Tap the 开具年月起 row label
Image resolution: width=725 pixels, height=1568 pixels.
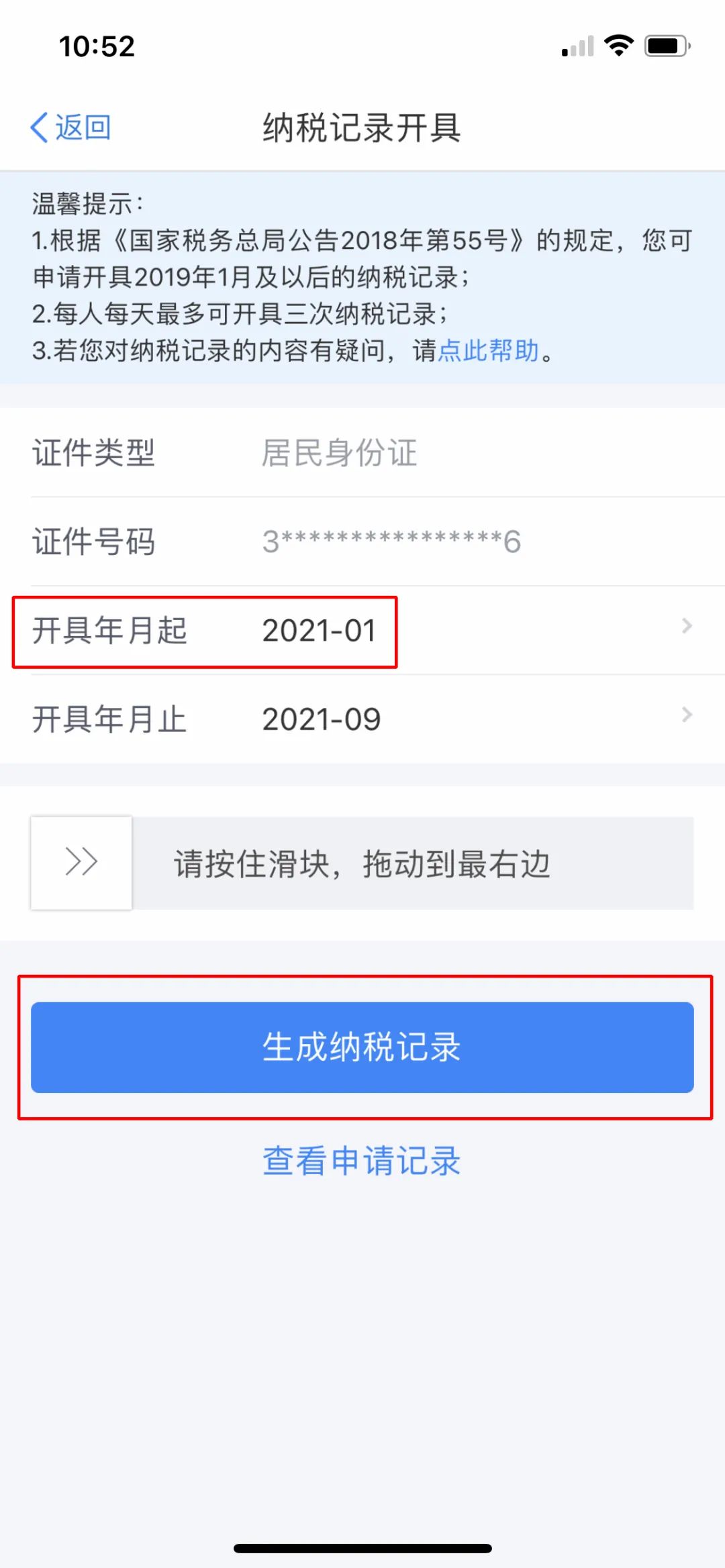(109, 631)
